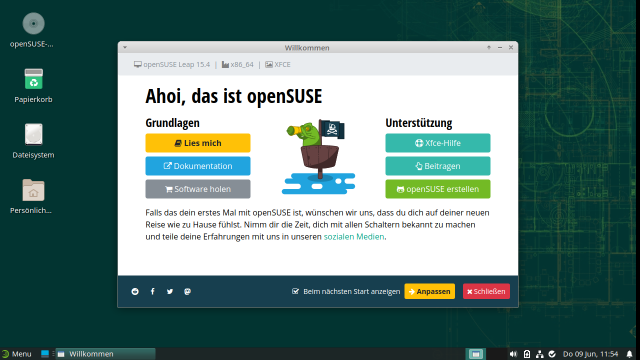Image resolution: width=640 pixels, height=360 pixels.
Task: Click the volume icon in system tray
Action: [x=513, y=354]
